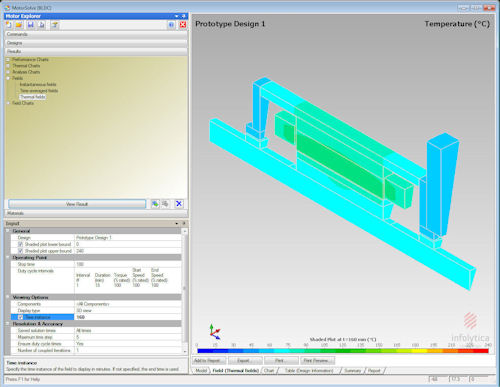Toggle the Shaded plot upper bound checkbox
The height and width of the screenshot is (387, 500).
click(x=20, y=251)
